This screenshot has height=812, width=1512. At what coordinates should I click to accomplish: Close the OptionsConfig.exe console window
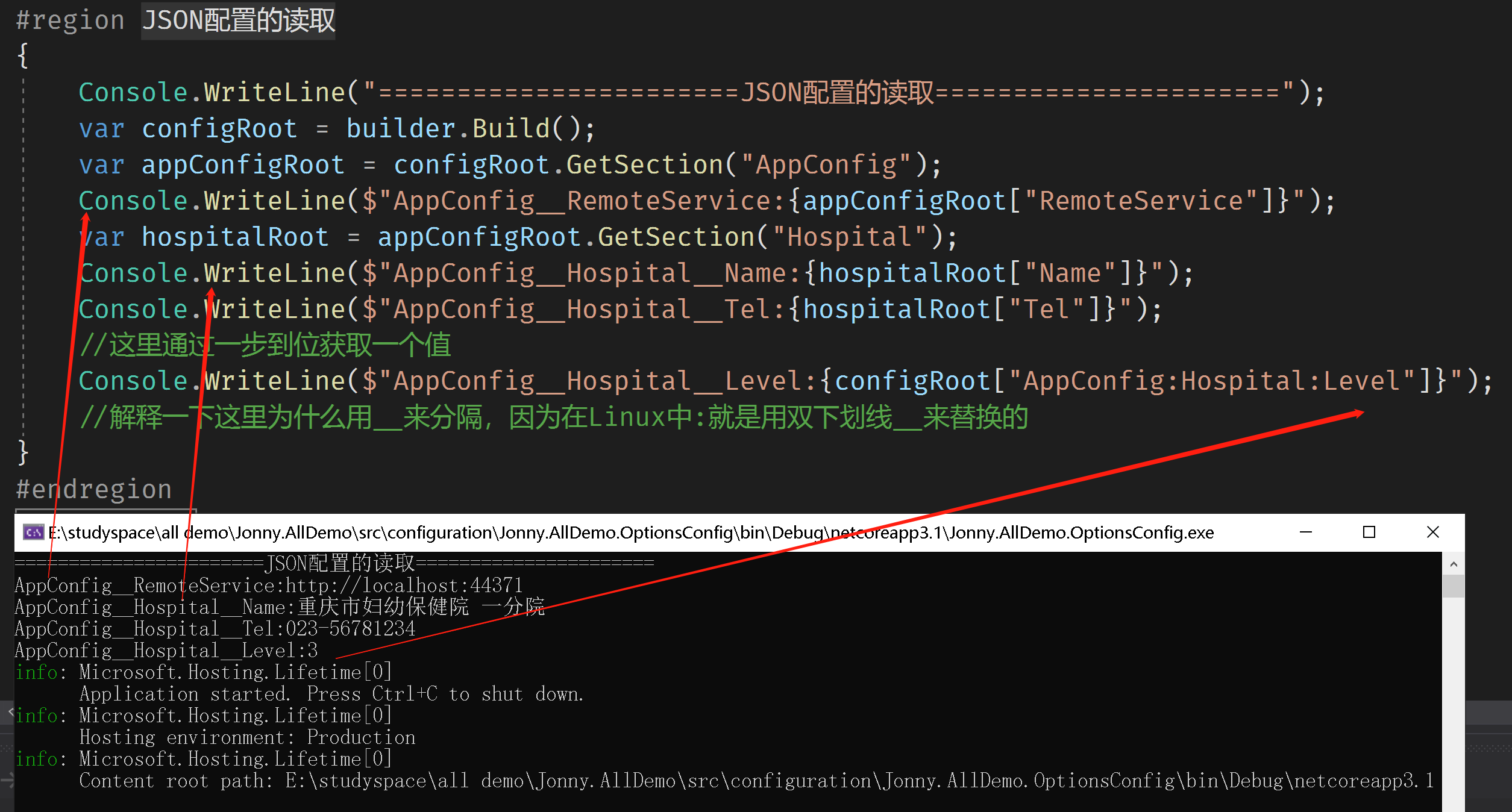point(1433,532)
